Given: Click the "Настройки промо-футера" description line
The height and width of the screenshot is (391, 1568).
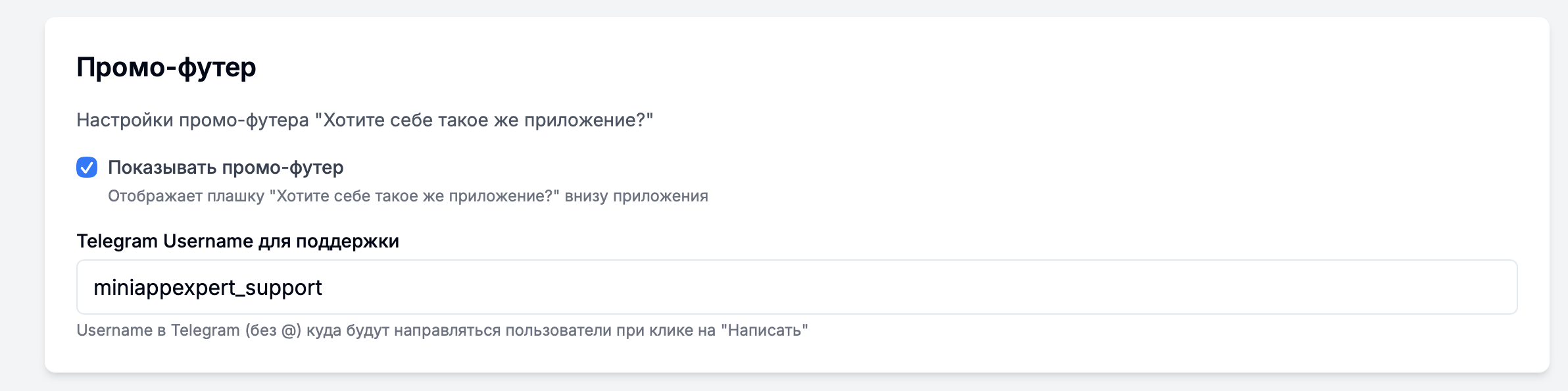Looking at the screenshot, I should [x=193, y=120].
